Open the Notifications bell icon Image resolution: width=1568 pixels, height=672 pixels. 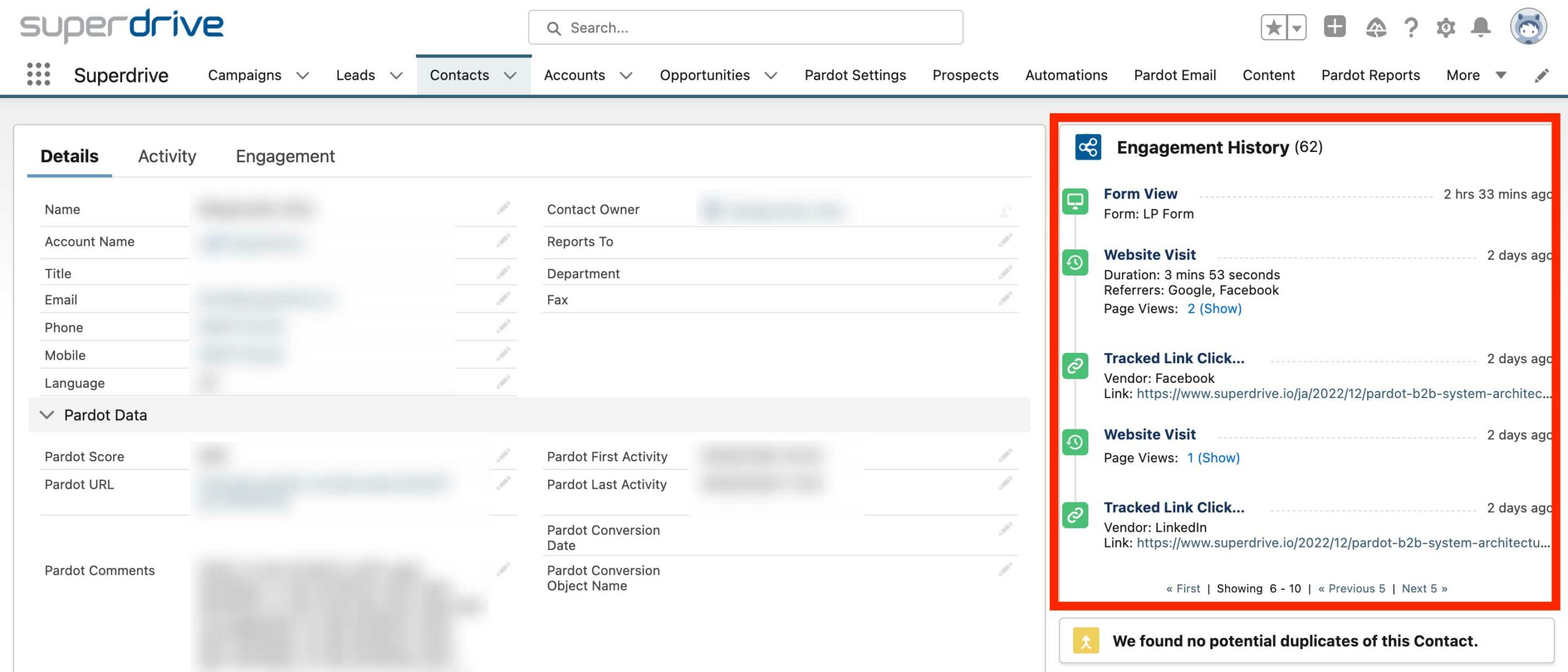pyautogui.click(x=1480, y=28)
